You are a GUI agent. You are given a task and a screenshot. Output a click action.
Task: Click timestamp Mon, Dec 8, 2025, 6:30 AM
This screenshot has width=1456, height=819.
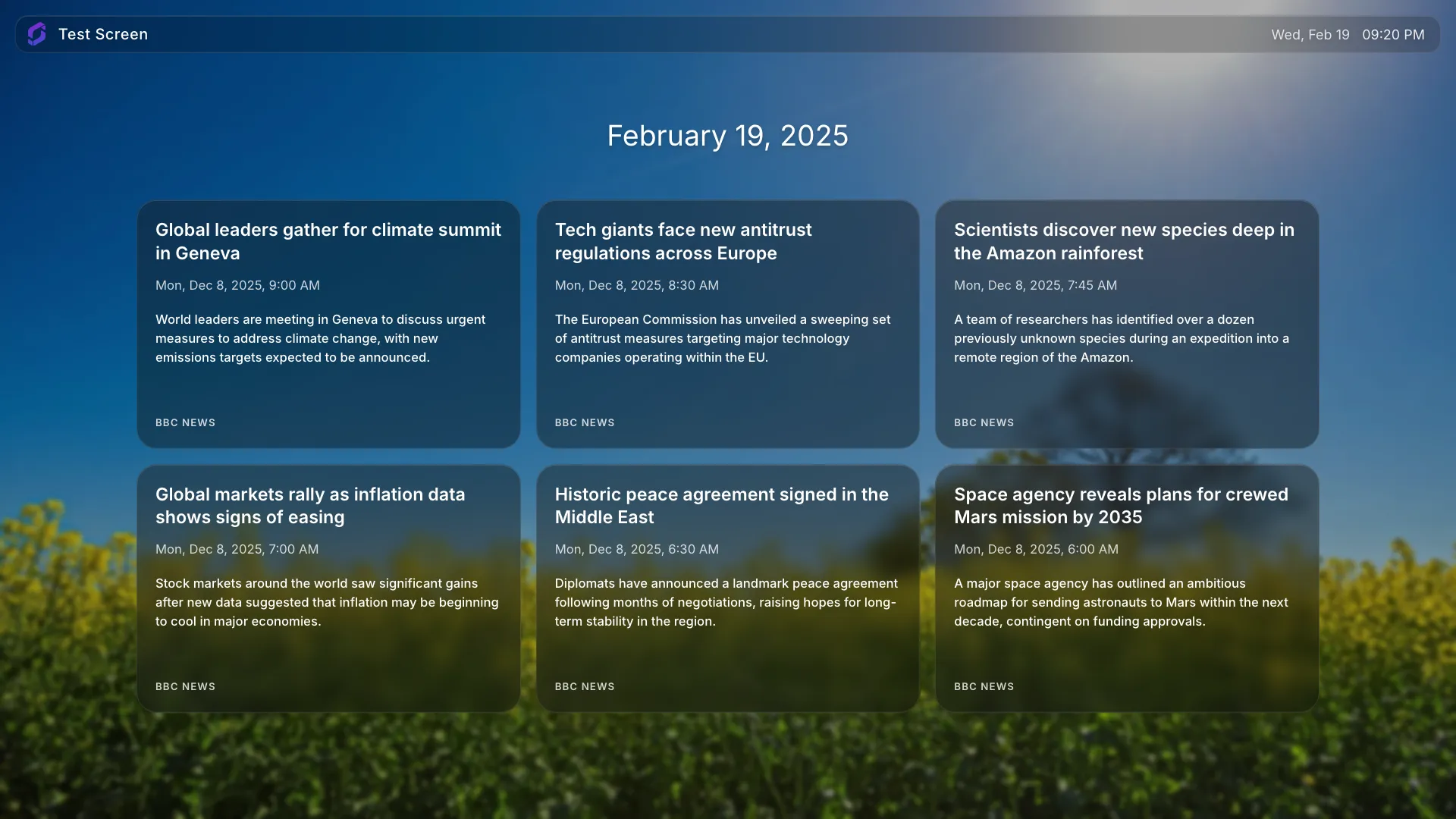[636, 549]
